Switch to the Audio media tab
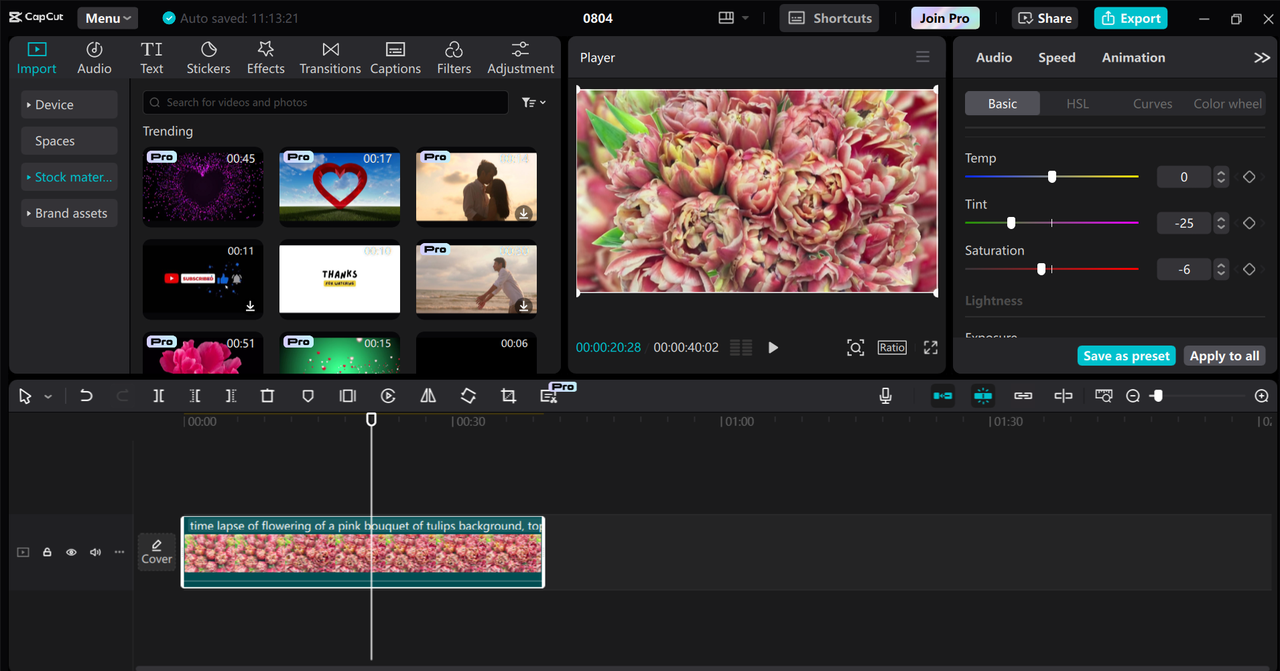 (x=94, y=58)
